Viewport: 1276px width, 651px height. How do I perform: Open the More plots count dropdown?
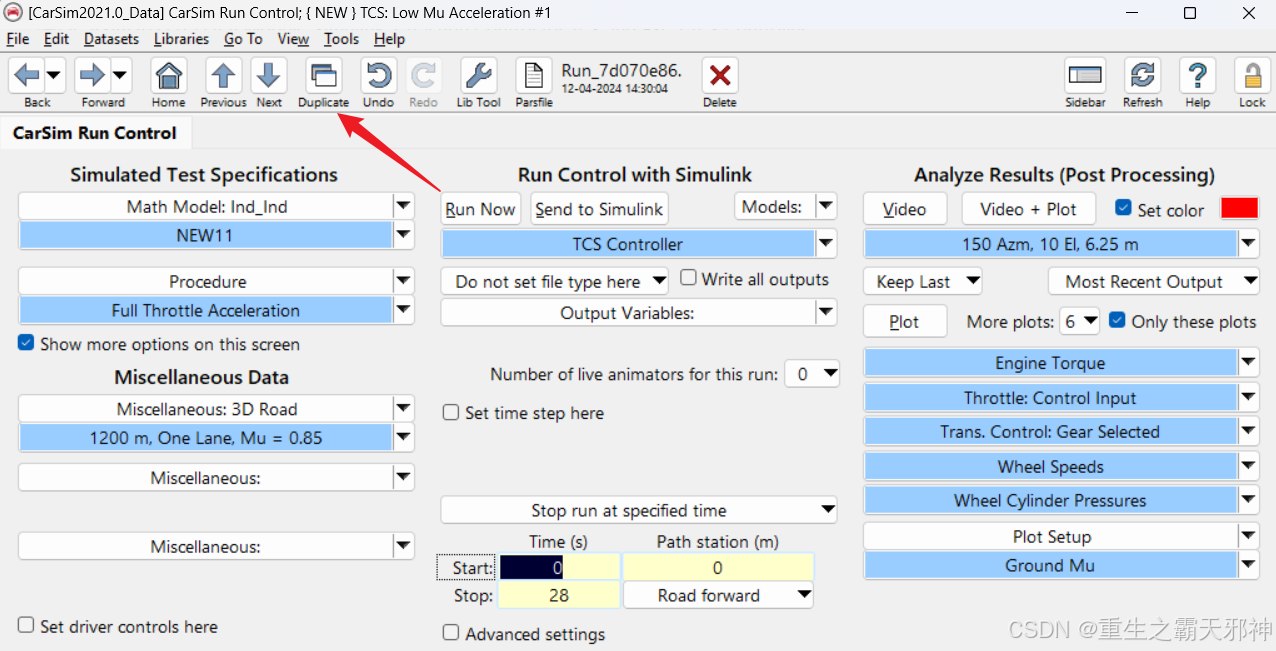[1081, 322]
